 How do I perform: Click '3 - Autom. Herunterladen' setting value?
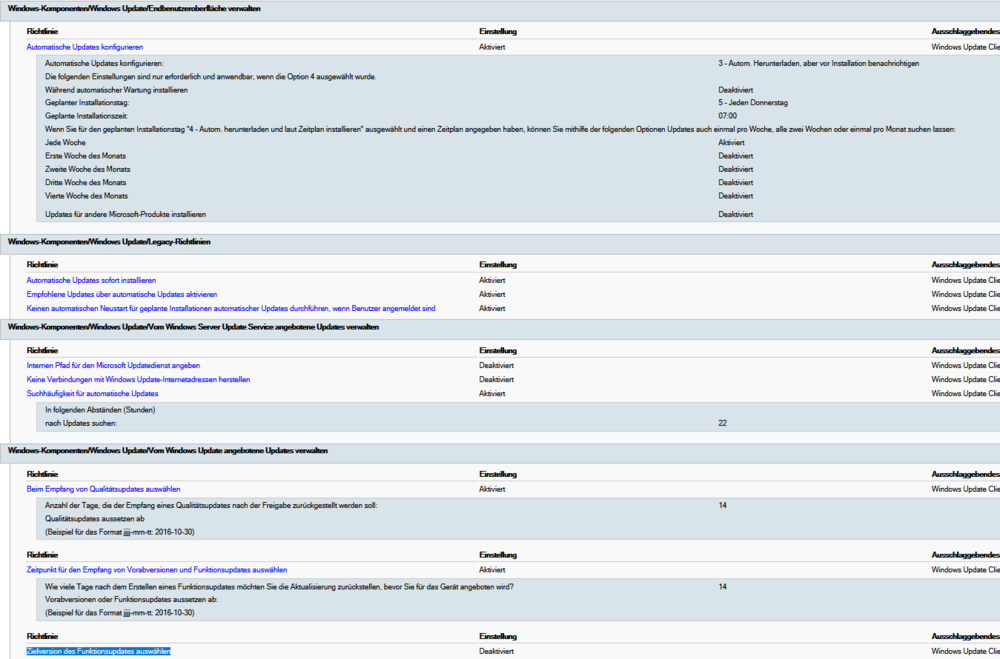[x=818, y=64]
